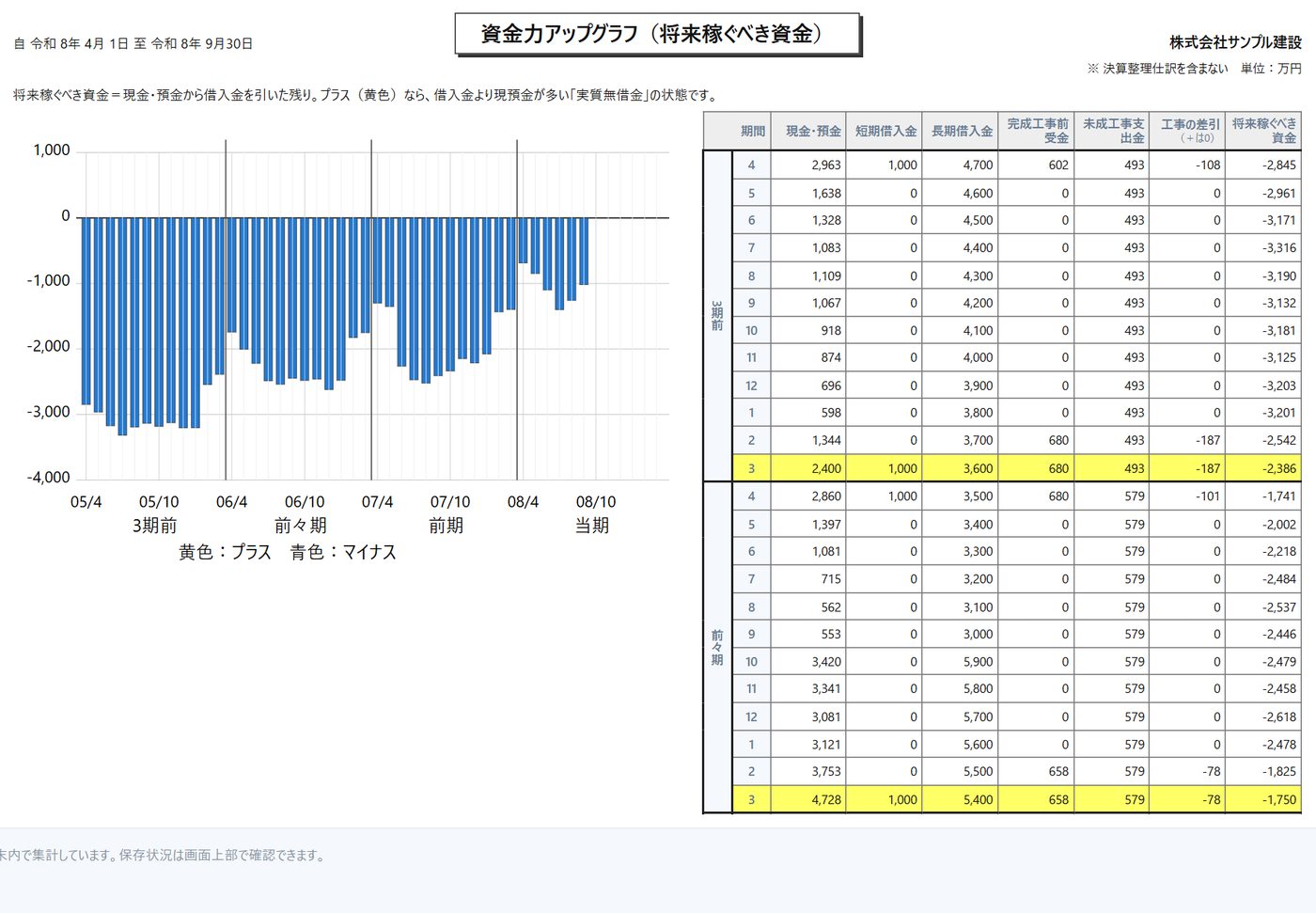Click the status message 保存状況は画面上部で確認できます
The height and width of the screenshot is (913, 1316).
[222, 856]
